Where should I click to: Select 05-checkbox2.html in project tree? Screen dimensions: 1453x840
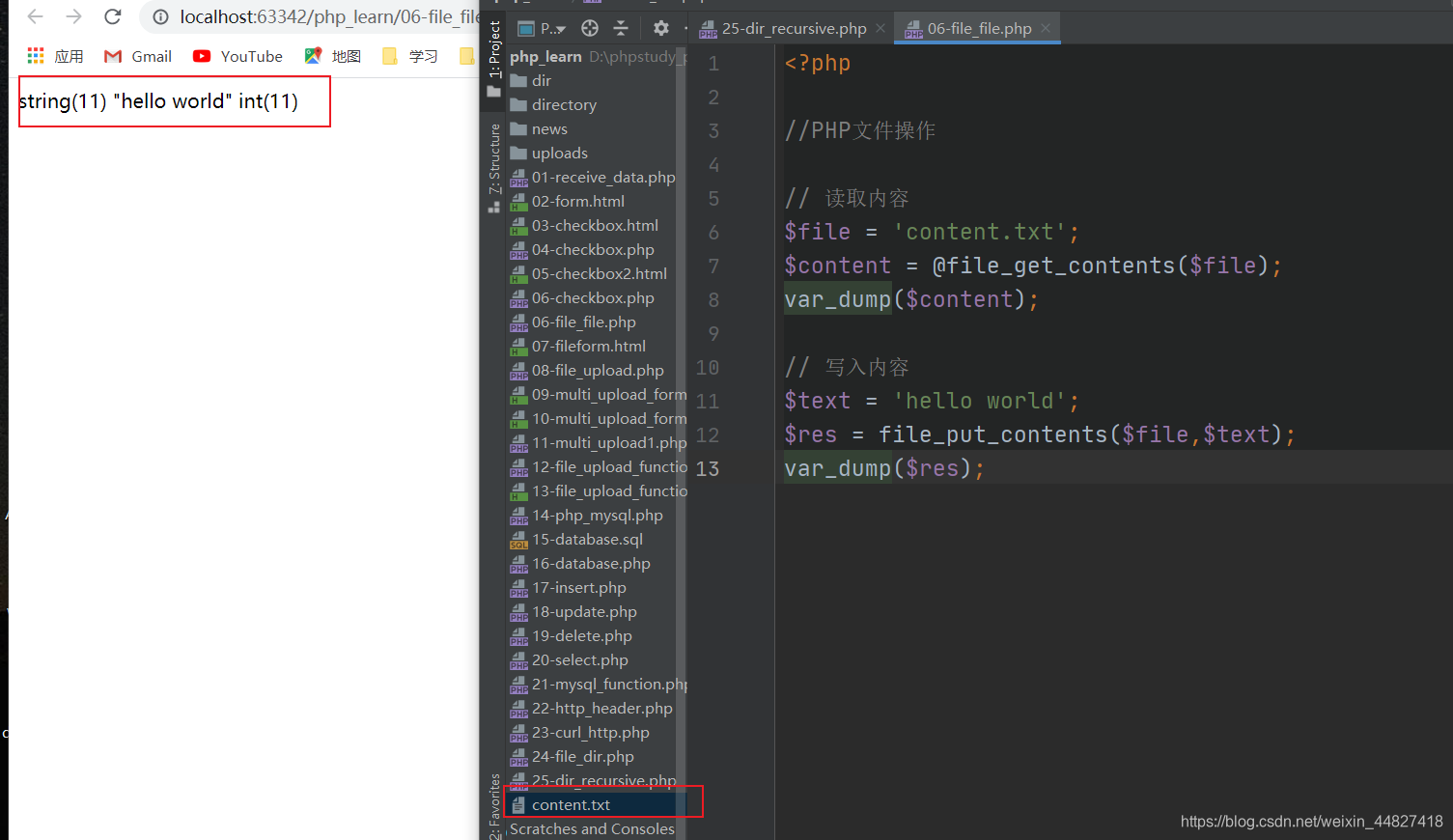pyautogui.click(x=589, y=273)
